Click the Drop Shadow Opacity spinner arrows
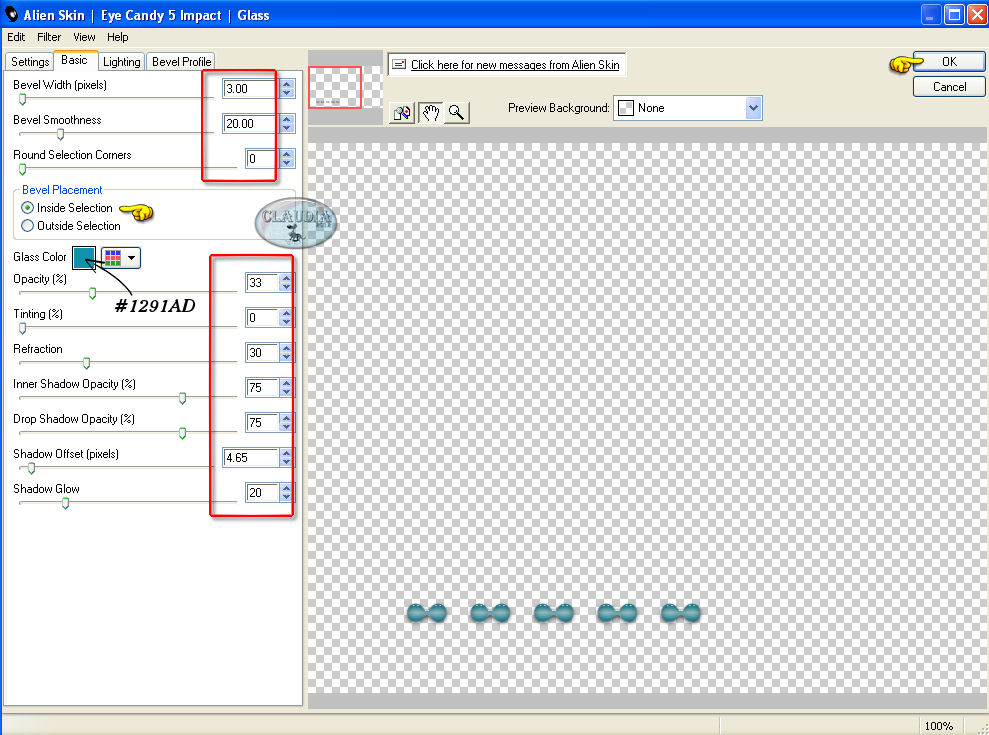989x735 pixels. point(287,423)
